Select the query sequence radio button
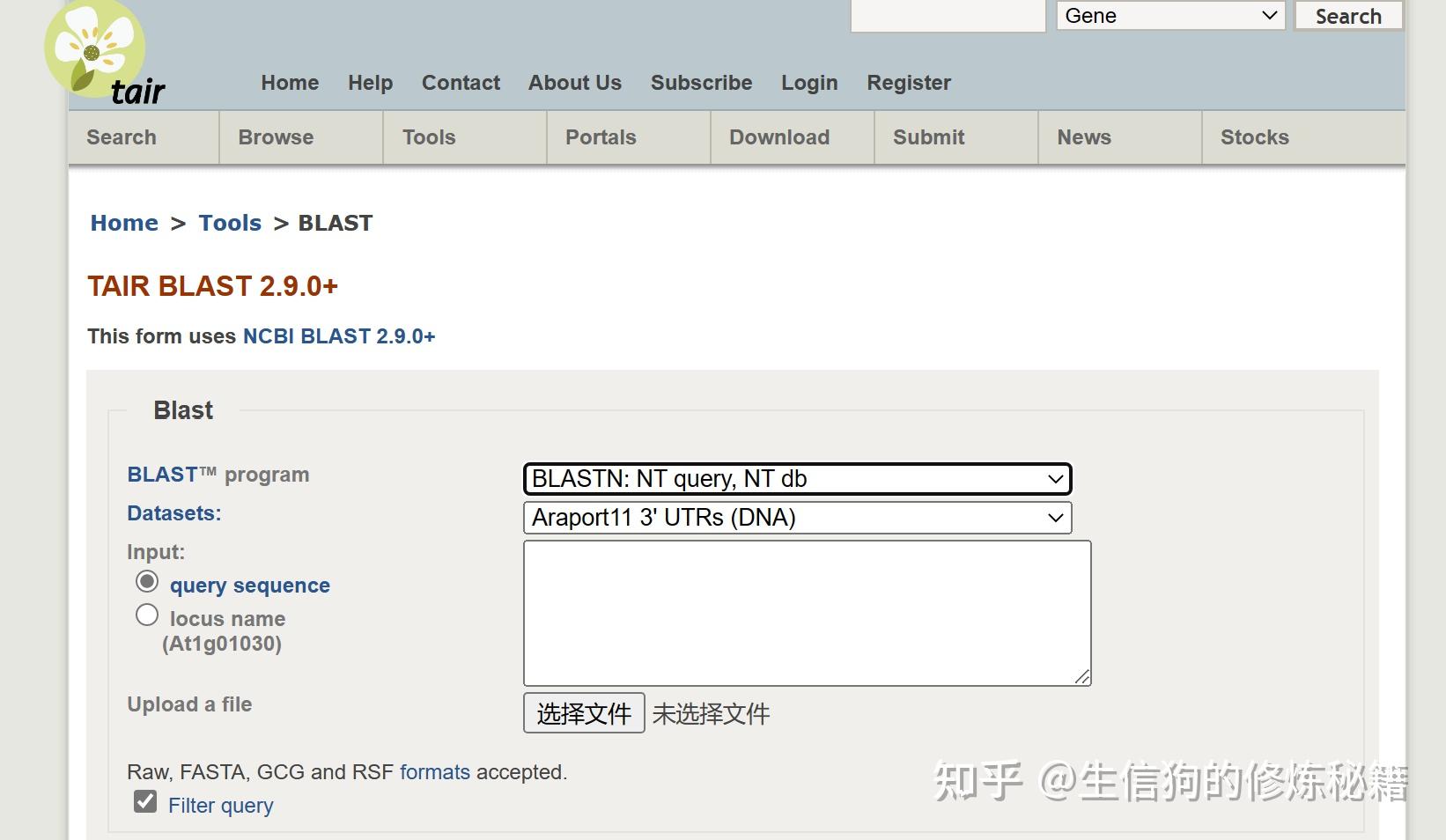 point(147,582)
